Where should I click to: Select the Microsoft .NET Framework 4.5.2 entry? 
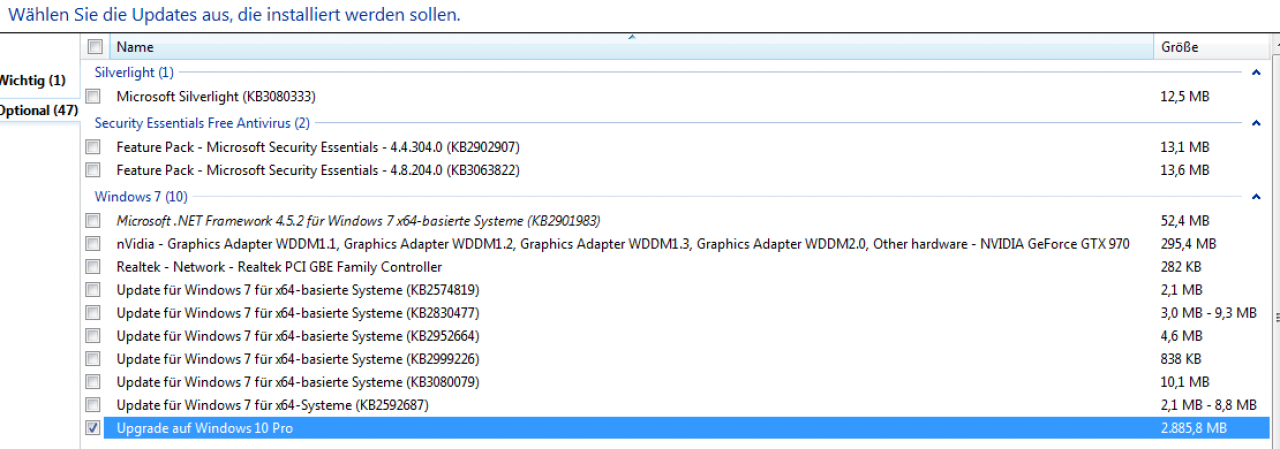pyautogui.click(x=358, y=221)
